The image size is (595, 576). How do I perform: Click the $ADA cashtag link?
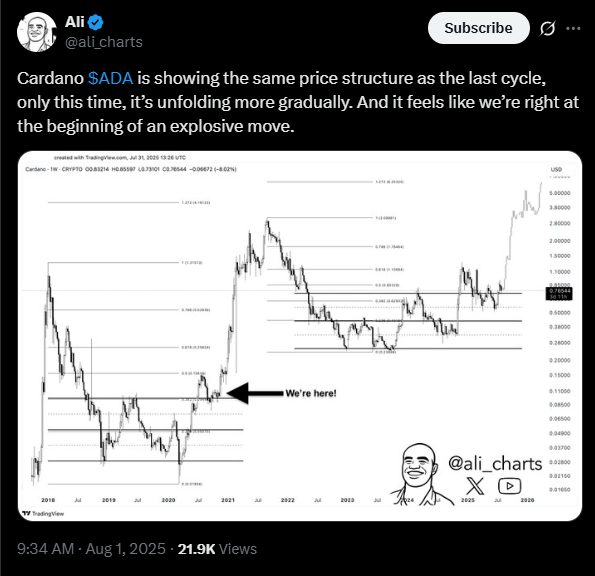[x=110, y=78]
